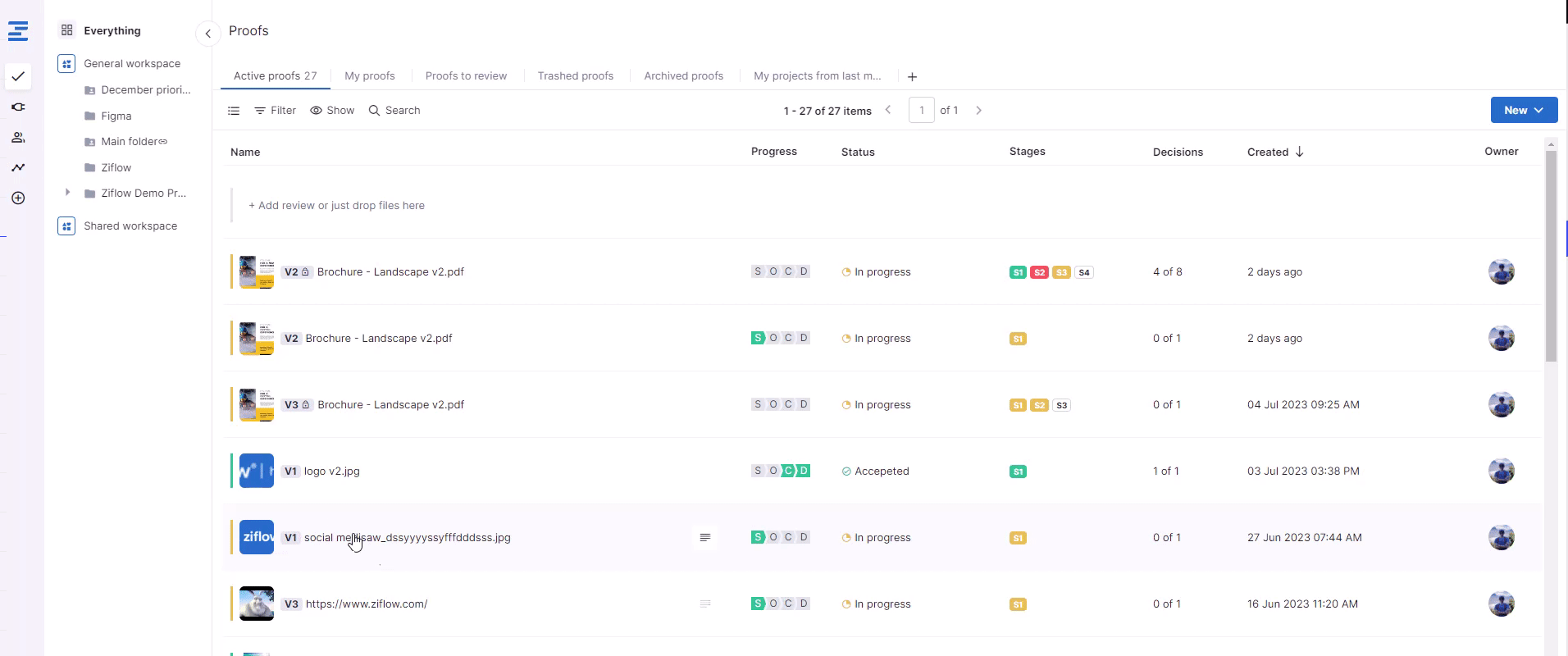Switch to Trashed proofs tab
The width and height of the screenshot is (1568, 656).
coord(576,75)
